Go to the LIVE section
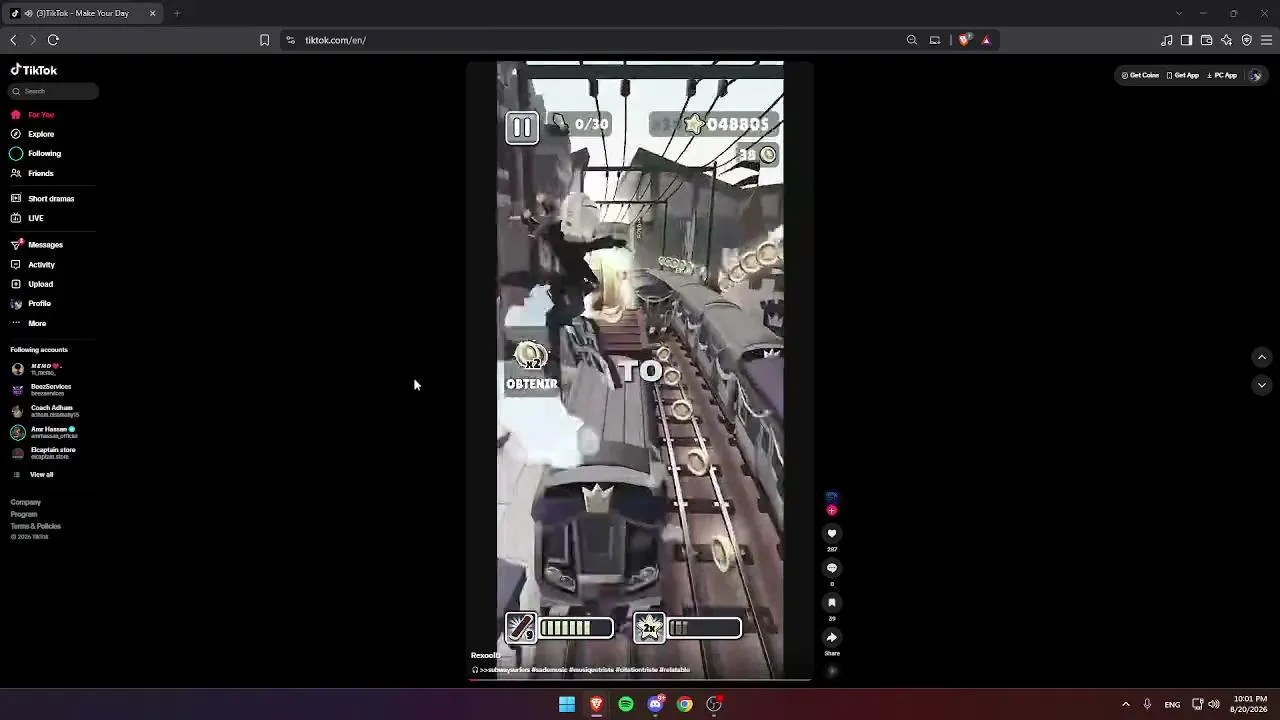Viewport: 1280px width, 720px height. (x=28, y=218)
